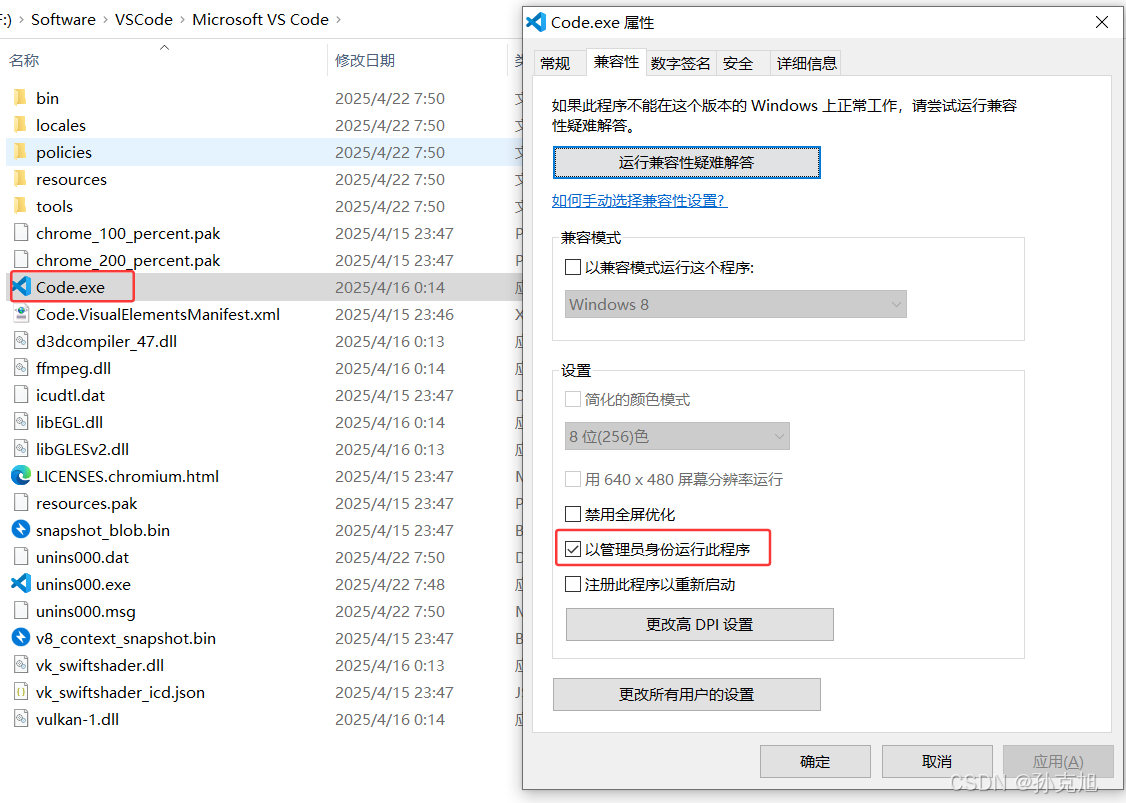Toggle 禁用全屏优化 checkbox
The height and width of the screenshot is (803, 1126).
(573, 514)
